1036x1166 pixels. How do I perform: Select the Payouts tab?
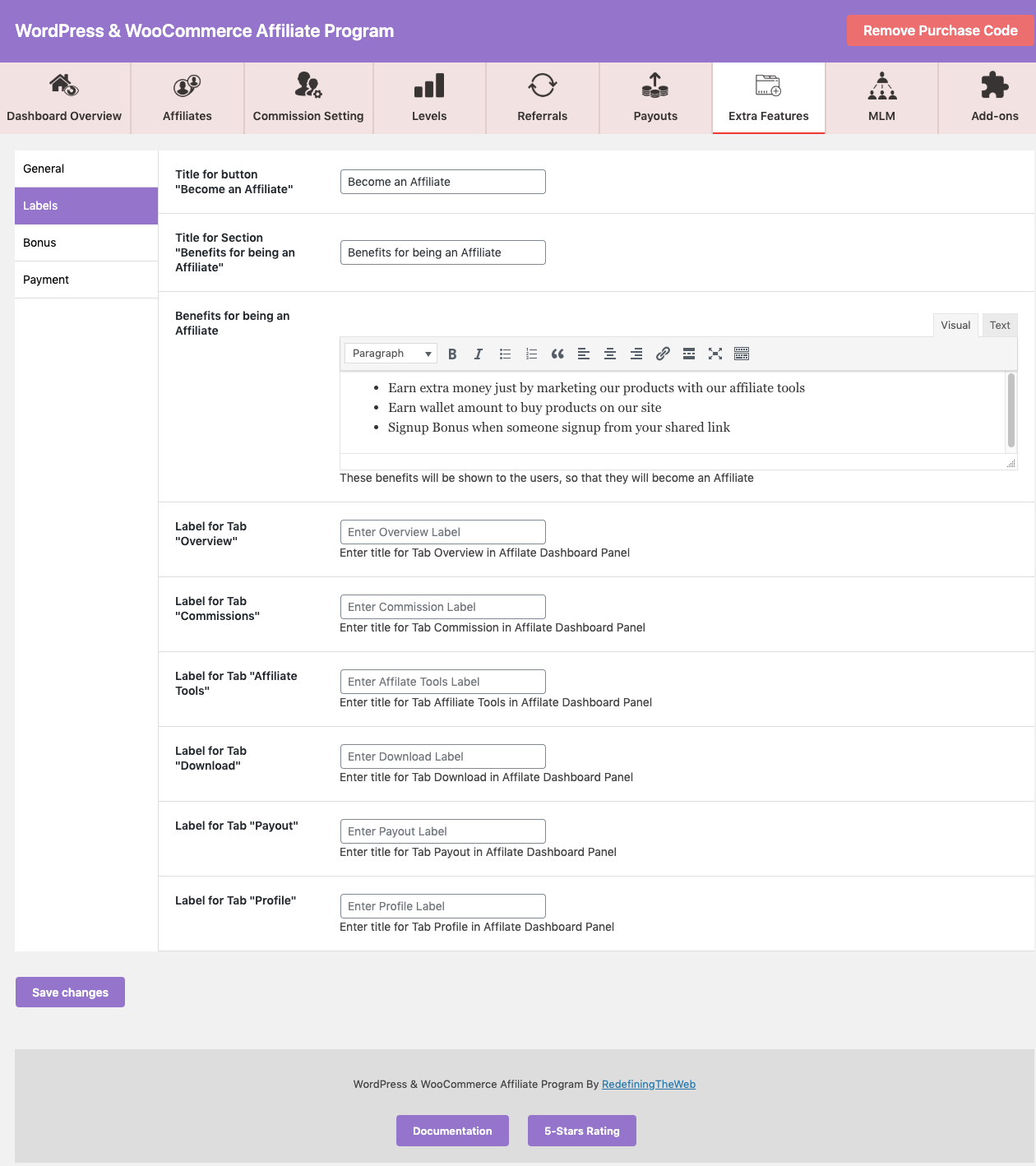click(655, 98)
